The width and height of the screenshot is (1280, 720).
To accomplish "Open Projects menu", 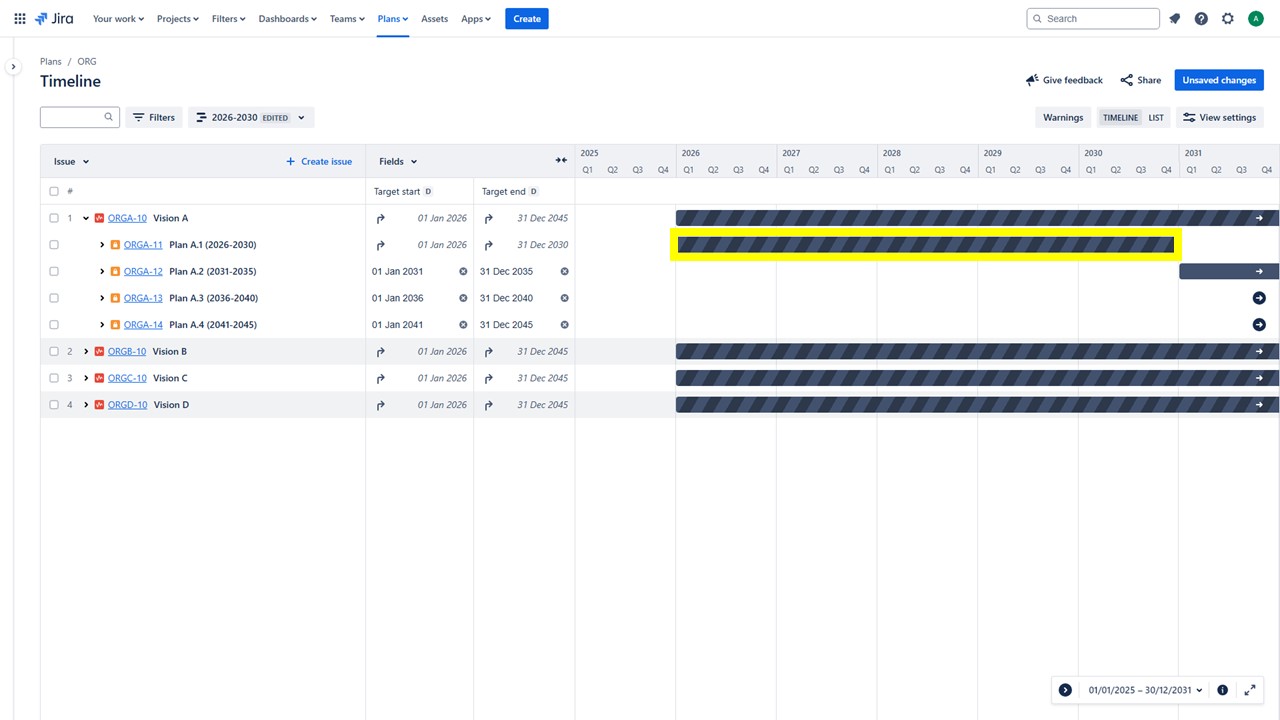I will coord(177,18).
